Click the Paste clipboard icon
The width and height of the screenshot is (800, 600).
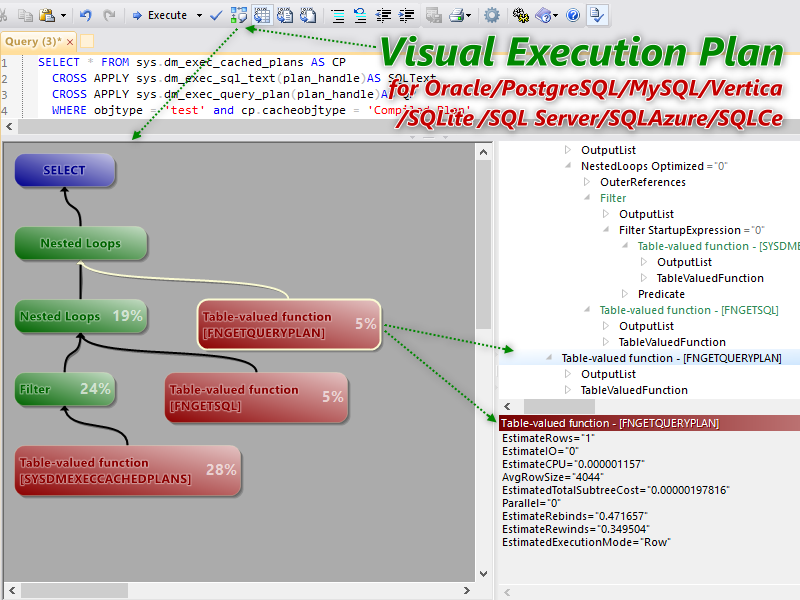click(x=47, y=15)
